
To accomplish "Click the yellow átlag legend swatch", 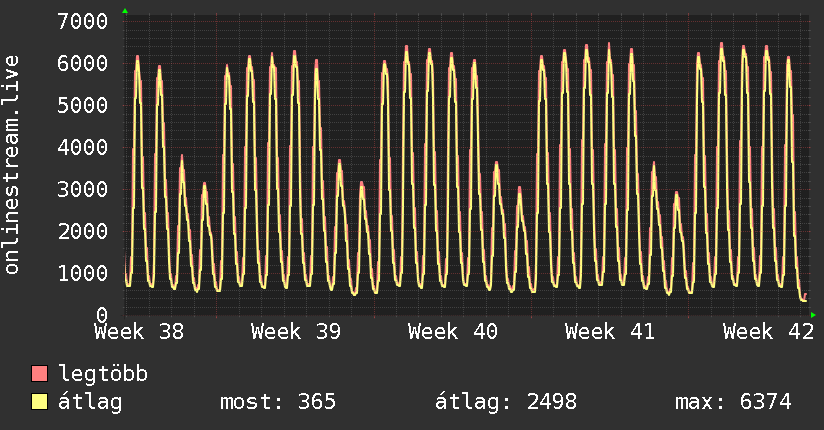I will point(39,402).
